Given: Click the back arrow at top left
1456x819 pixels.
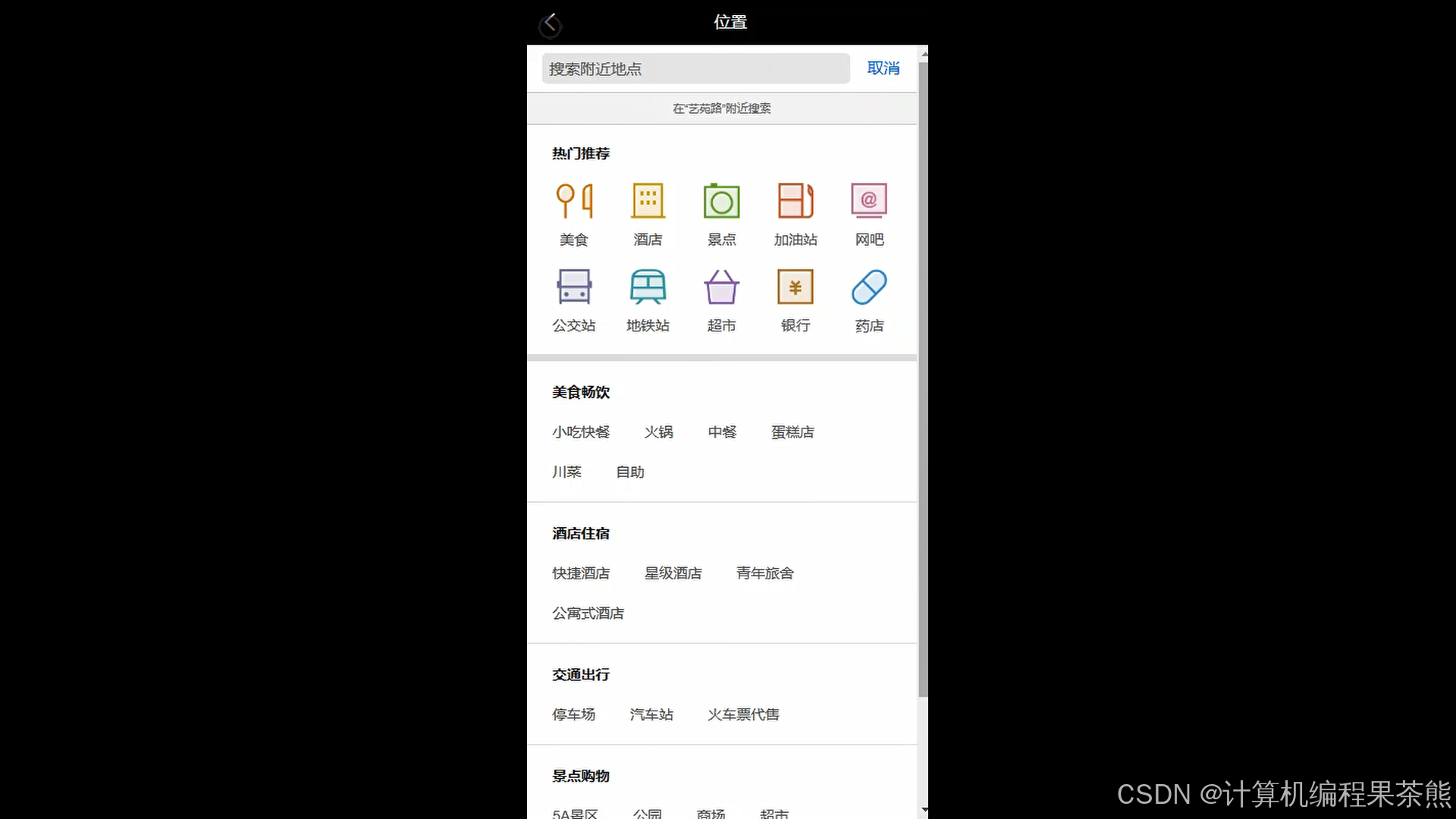Looking at the screenshot, I should click(551, 24).
